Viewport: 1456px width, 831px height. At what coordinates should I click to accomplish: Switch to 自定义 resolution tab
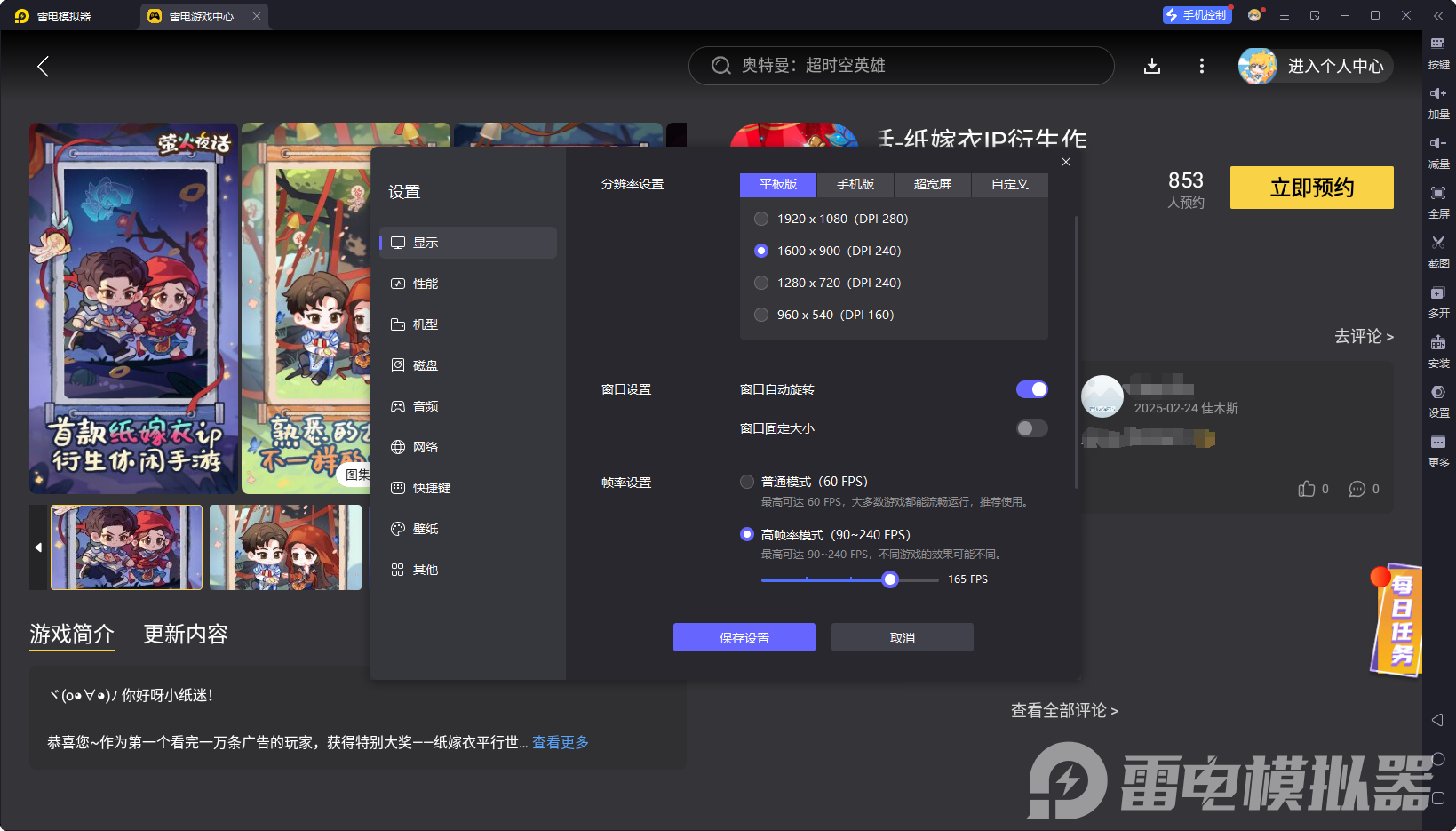(1010, 184)
